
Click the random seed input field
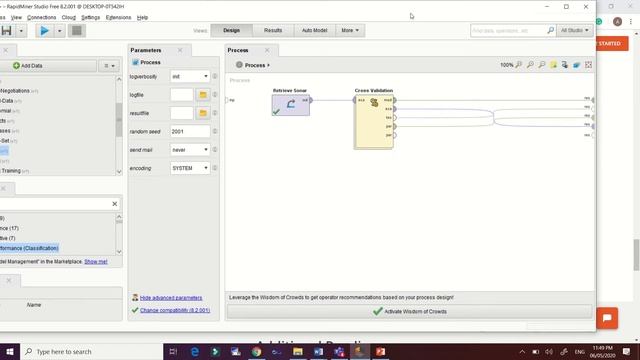click(190, 131)
